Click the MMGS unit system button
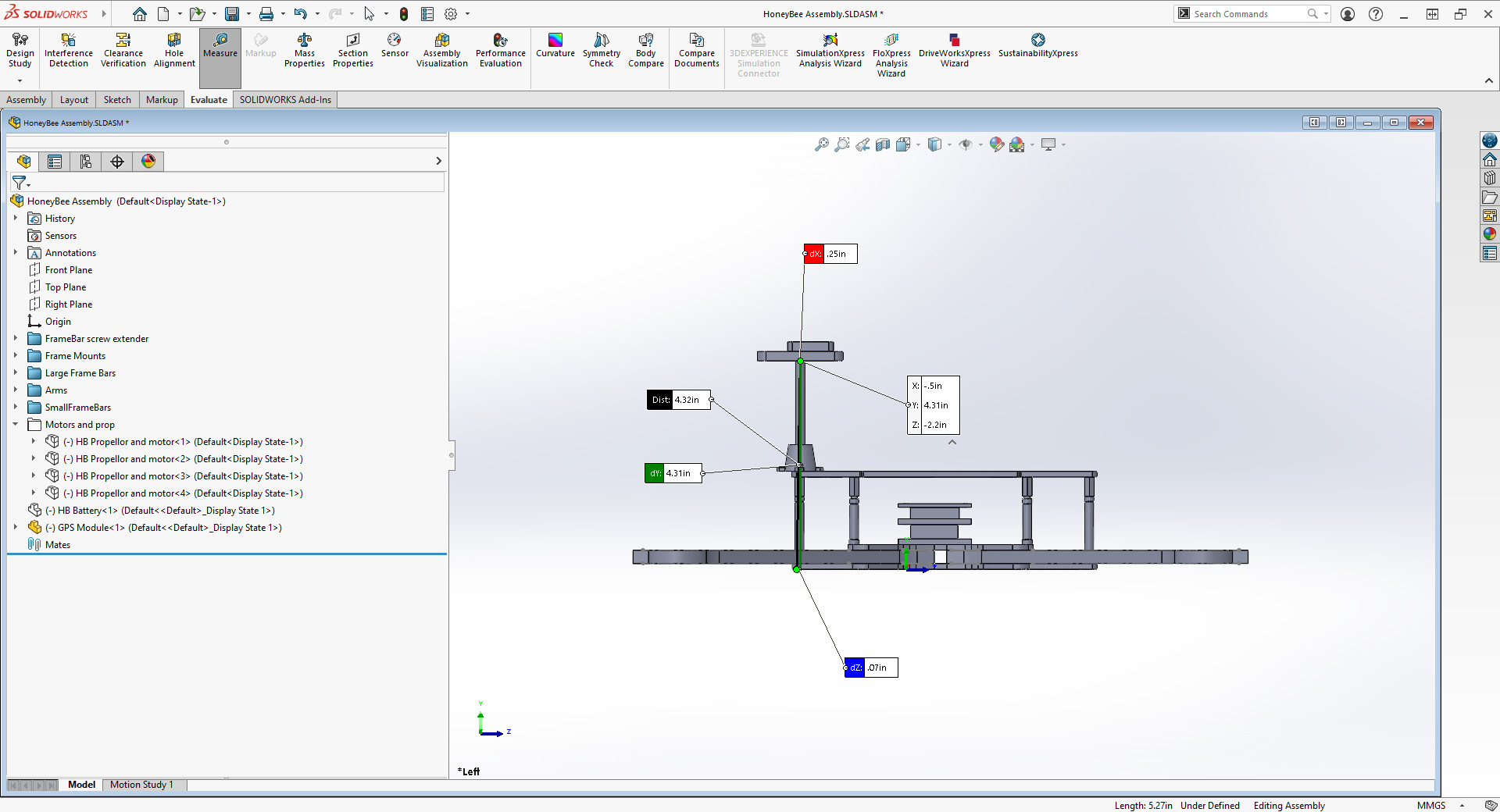 coord(1430,806)
